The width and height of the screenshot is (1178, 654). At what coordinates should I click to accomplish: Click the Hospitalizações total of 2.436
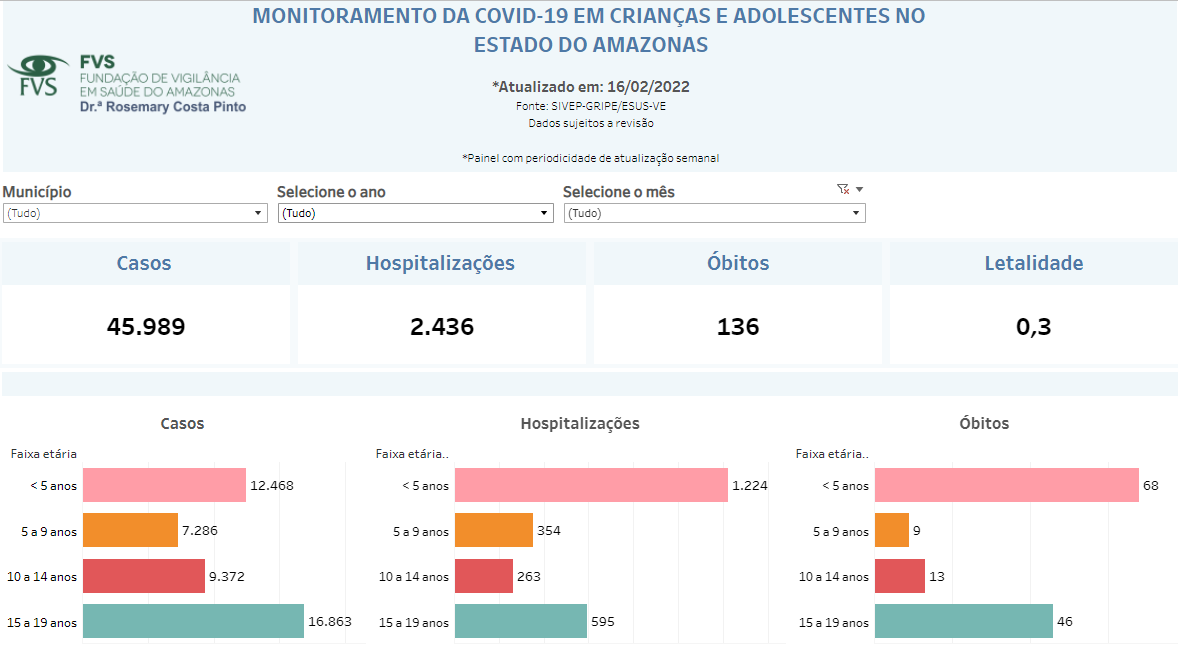coord(441,323)
